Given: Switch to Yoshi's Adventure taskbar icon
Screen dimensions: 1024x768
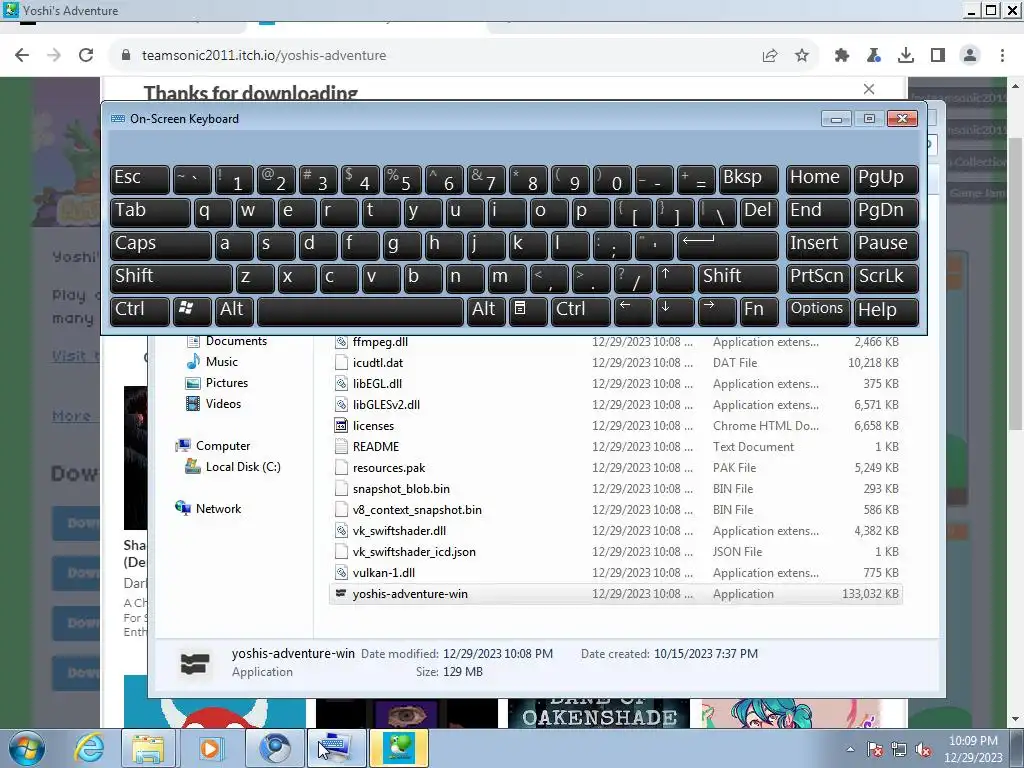Looking at the screenshot, I should [400, 748].
